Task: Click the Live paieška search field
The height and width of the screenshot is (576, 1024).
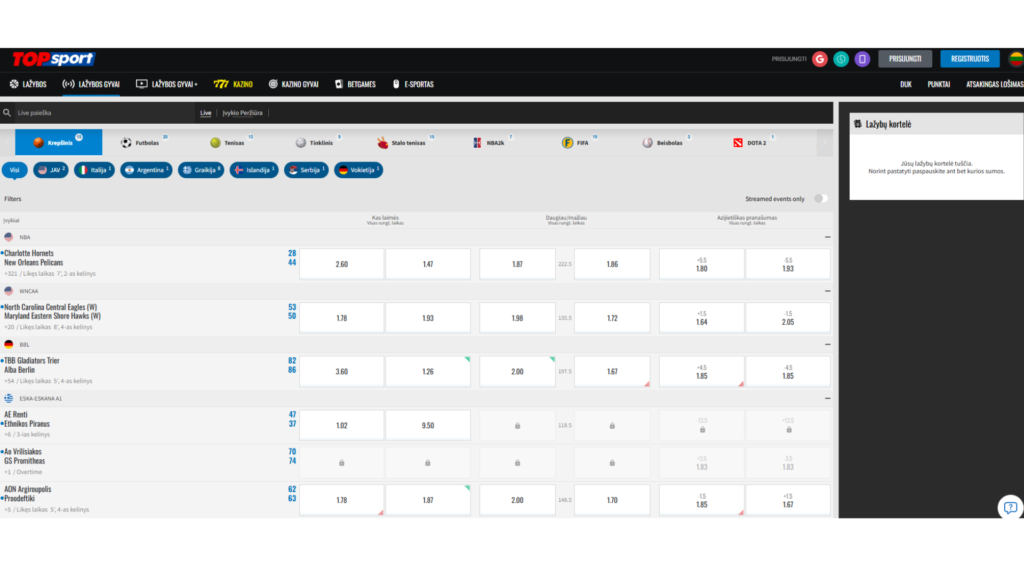Action: point(100,113)
